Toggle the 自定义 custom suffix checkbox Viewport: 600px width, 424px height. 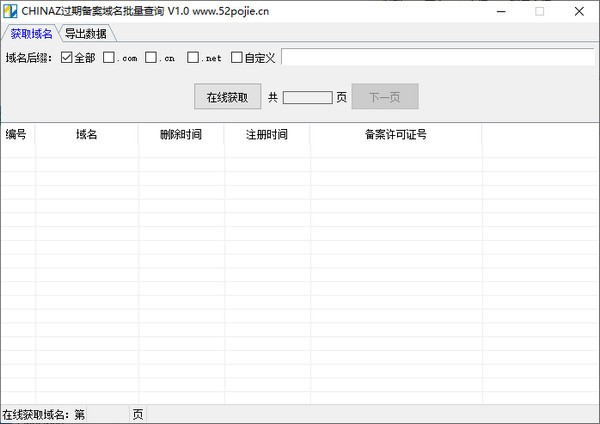pos(237,57)
